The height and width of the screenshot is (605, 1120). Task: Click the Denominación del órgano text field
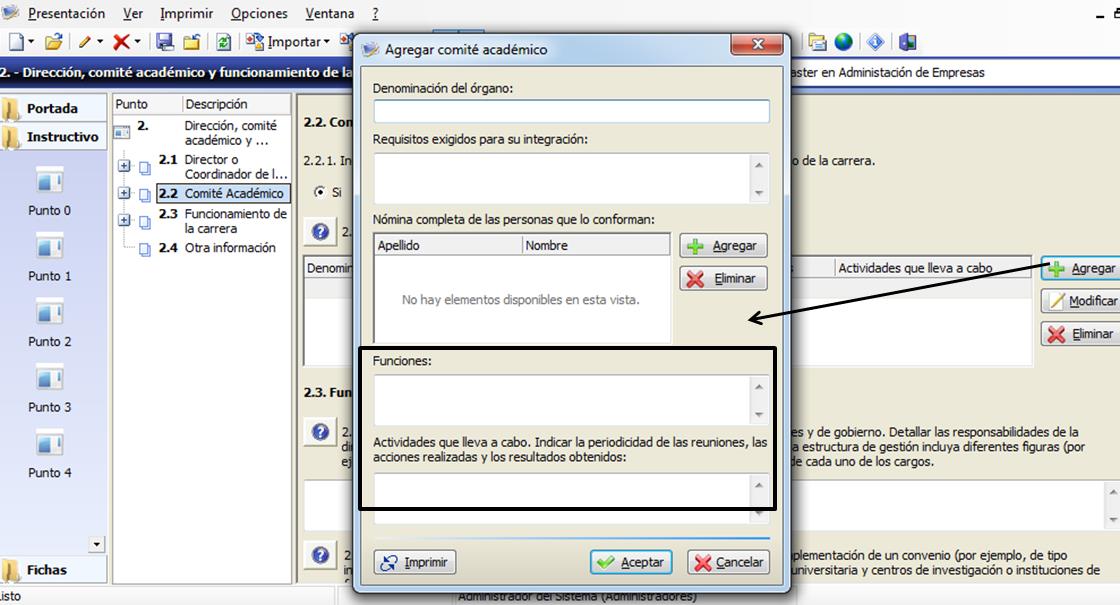click(x=571, y=112)
